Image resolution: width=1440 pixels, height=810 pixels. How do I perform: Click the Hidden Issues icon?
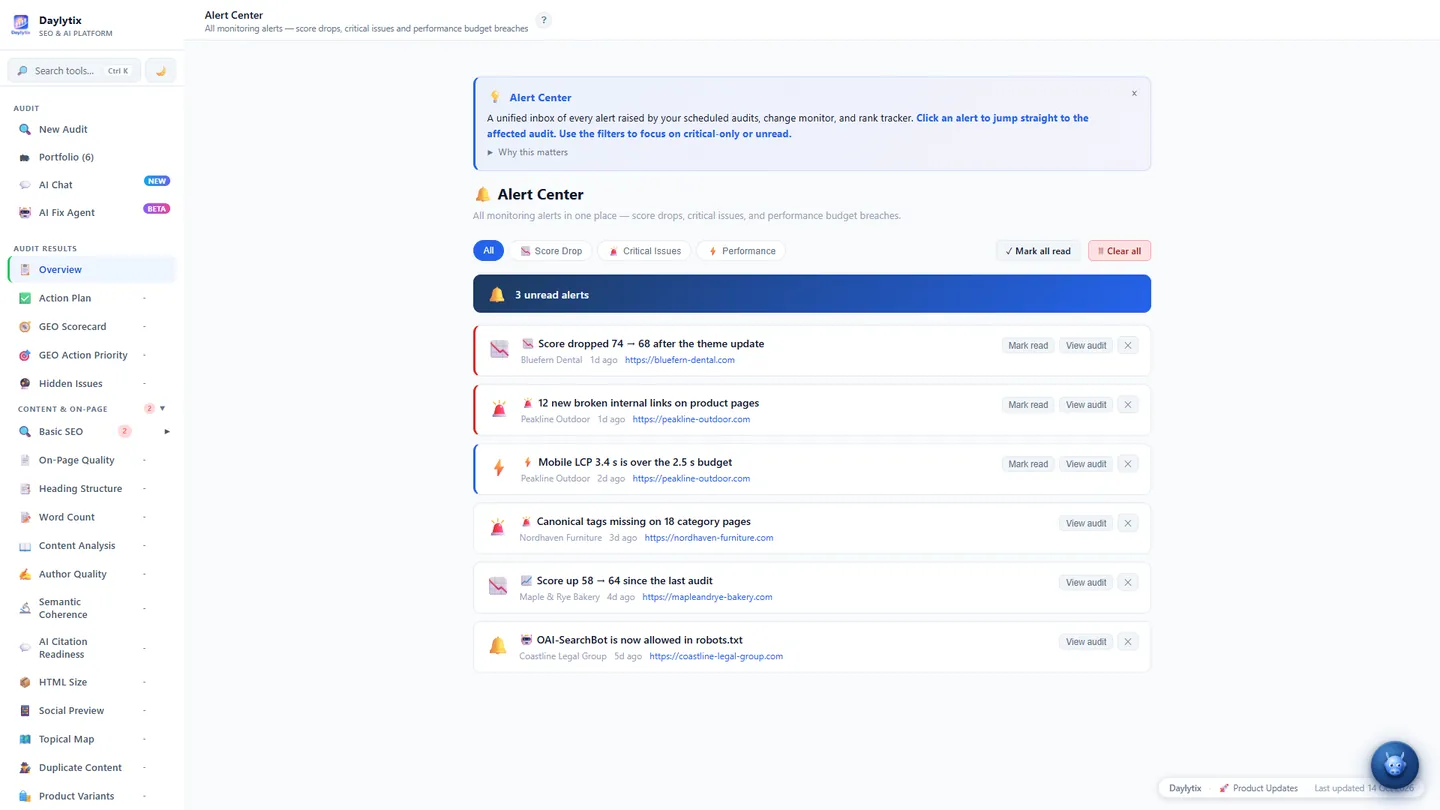coord(25,384)
